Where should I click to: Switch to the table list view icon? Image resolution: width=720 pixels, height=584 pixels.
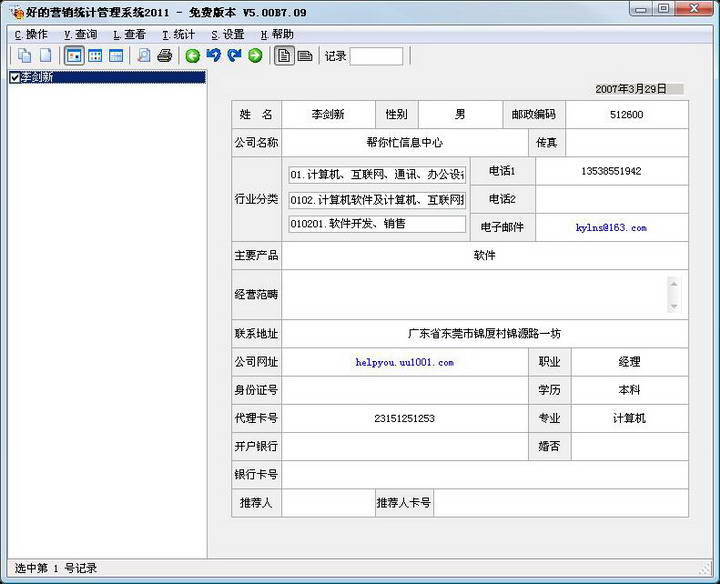coord(116,56)
